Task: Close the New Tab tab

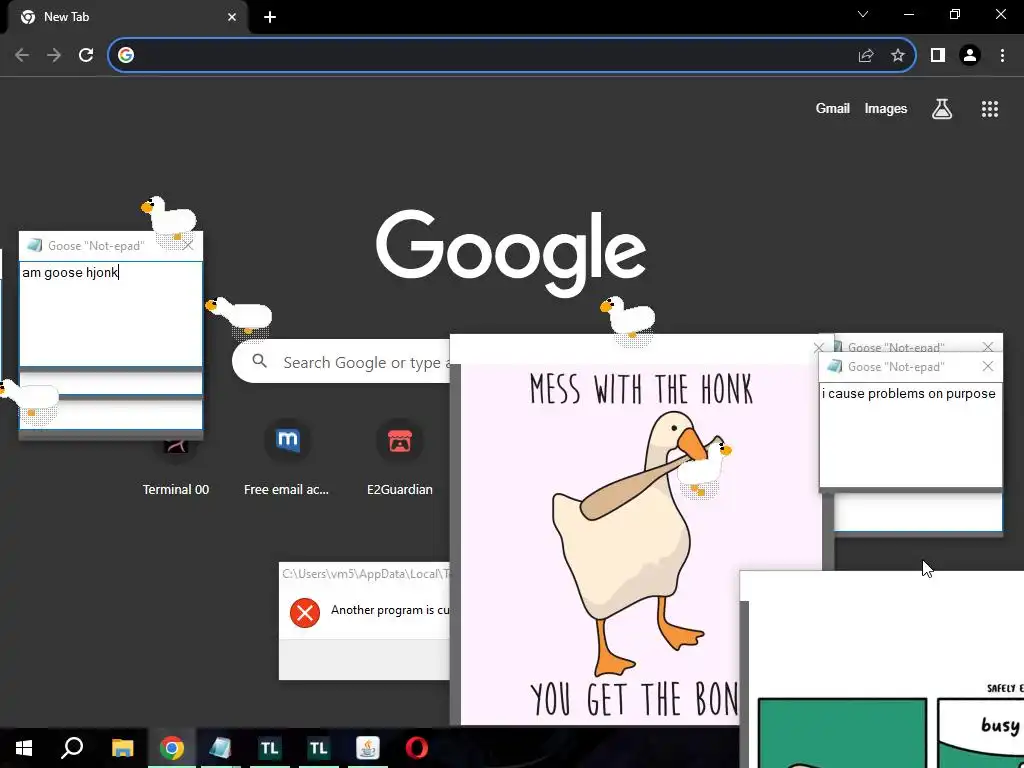Action: point(232,17)
